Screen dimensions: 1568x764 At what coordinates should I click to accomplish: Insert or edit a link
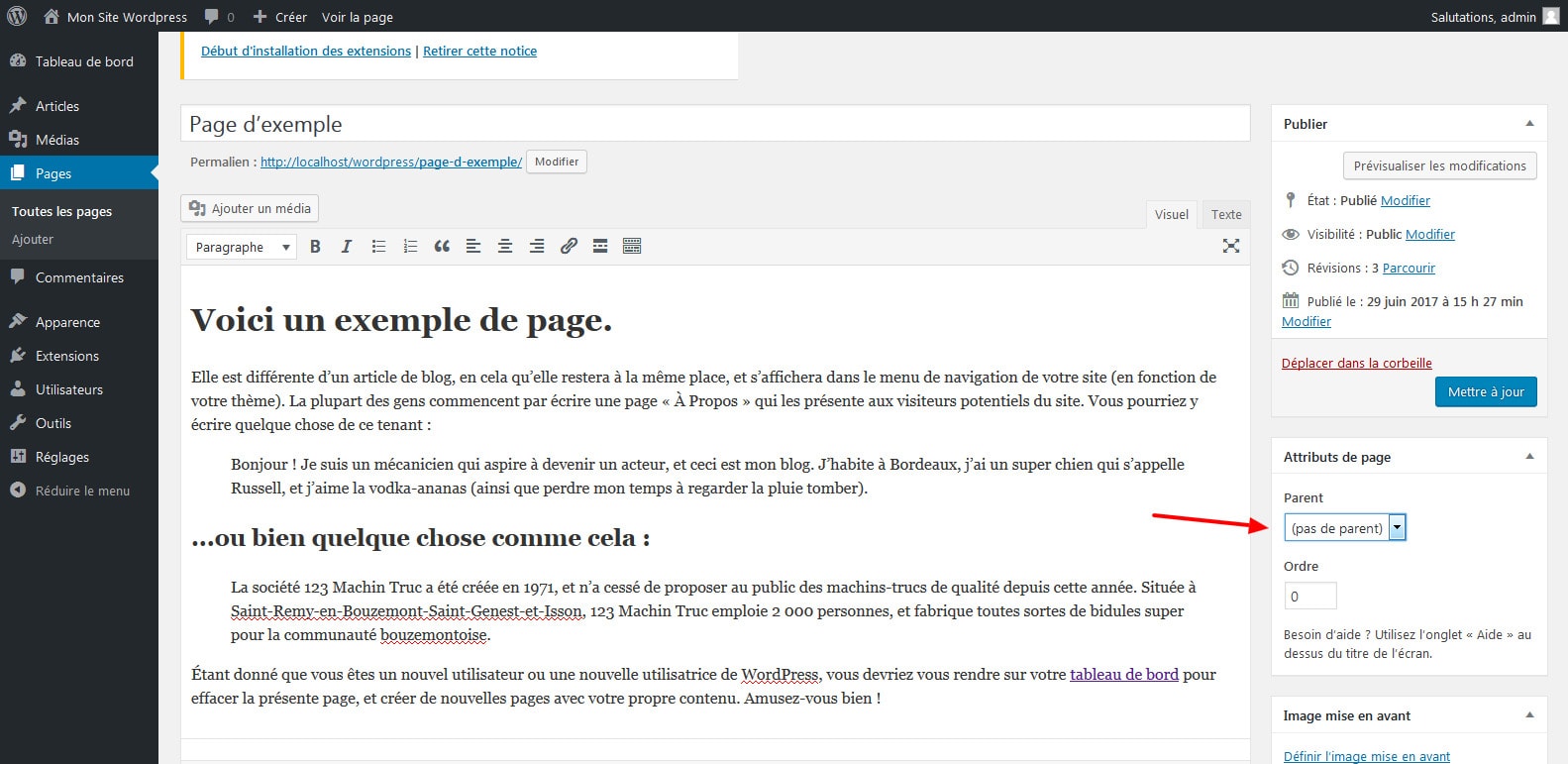point(569,247)
